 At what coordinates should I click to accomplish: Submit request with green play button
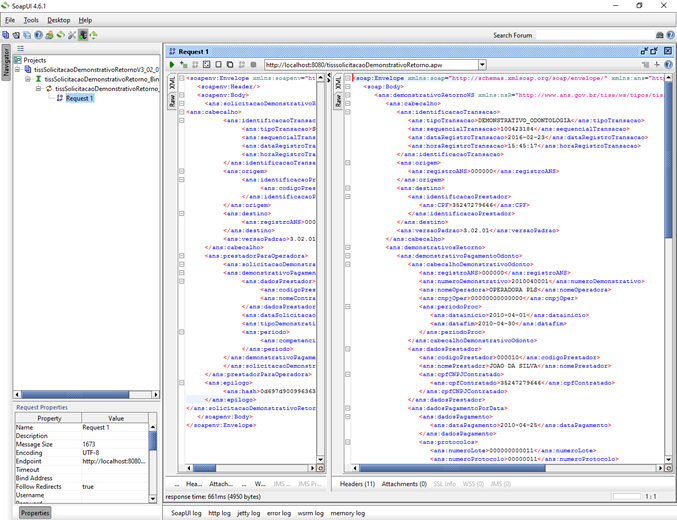click(x=172, y=65)
